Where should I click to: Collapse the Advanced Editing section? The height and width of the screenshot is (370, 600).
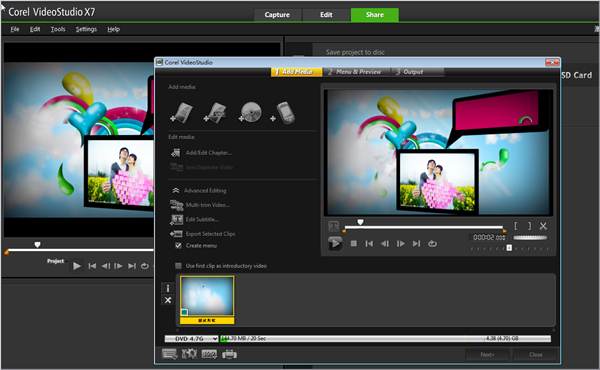(x=176, y=191)
